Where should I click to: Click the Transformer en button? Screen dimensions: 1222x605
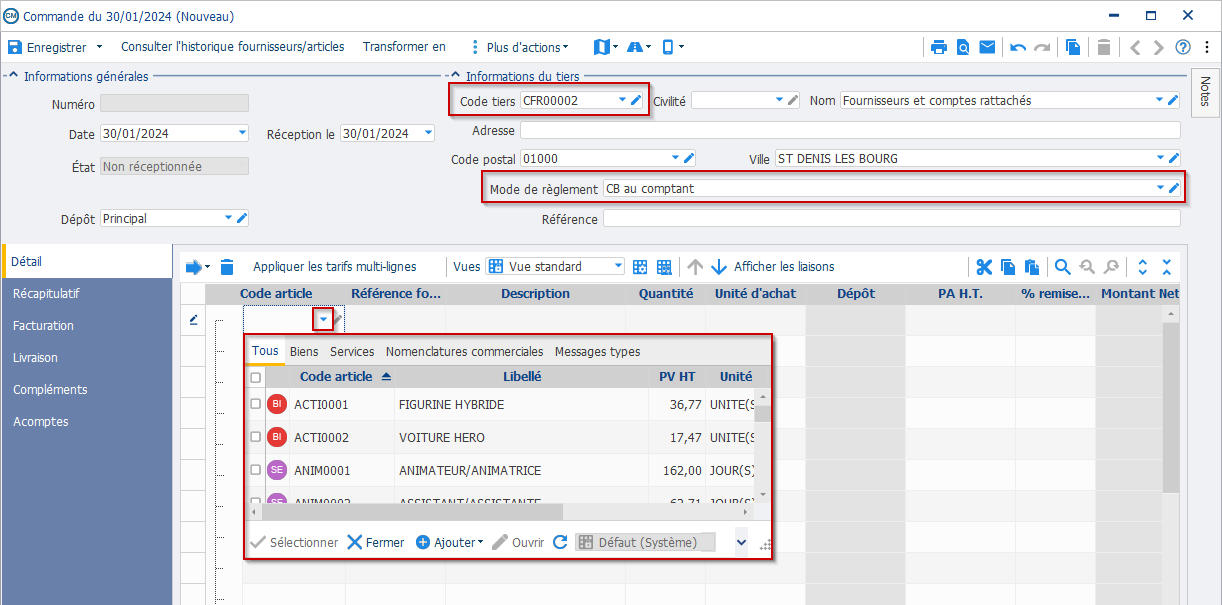(x=404, y=47)
